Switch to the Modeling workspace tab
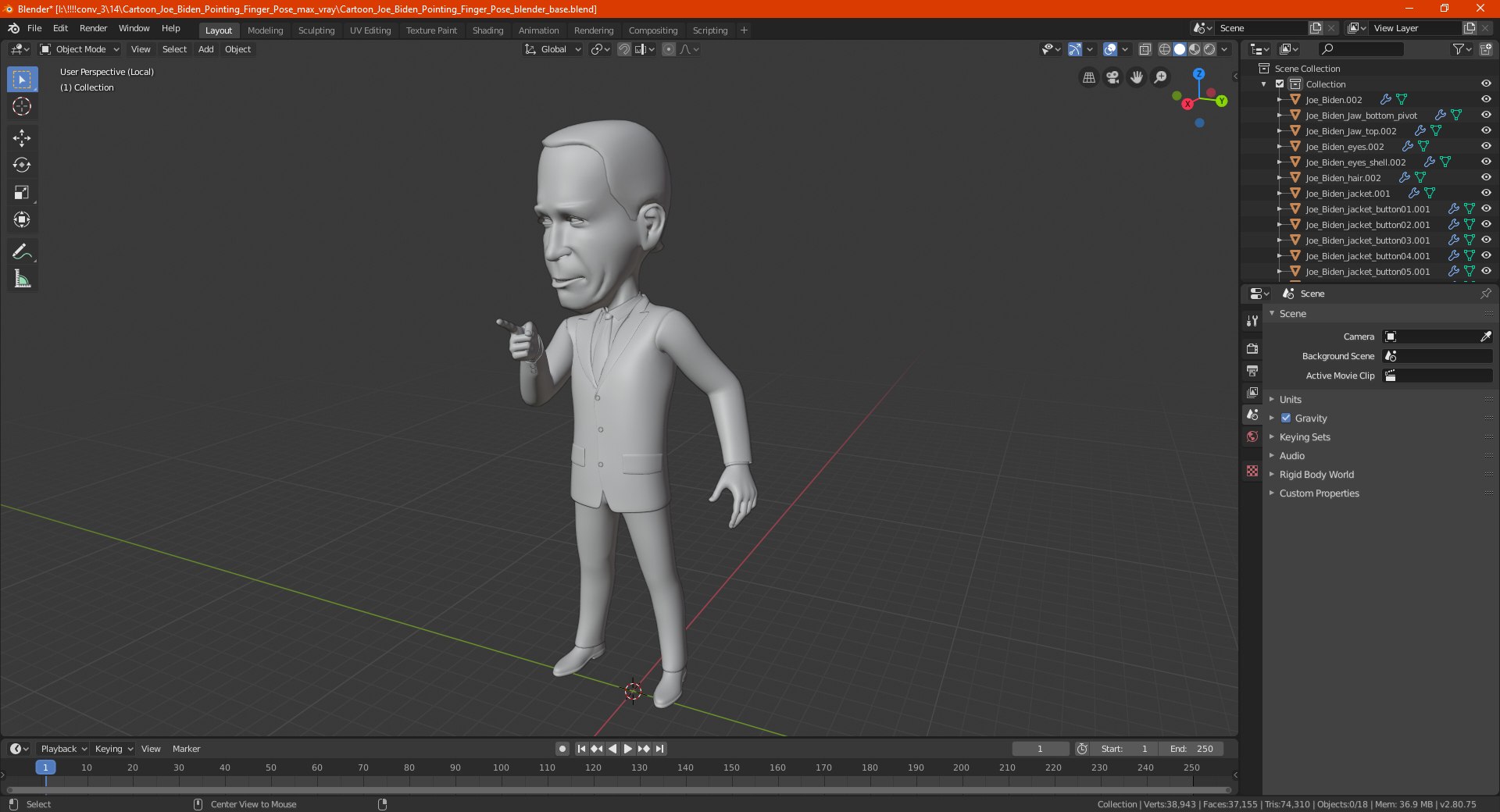The height and width of the screenshot is (812, 1500). coord(265,30)
